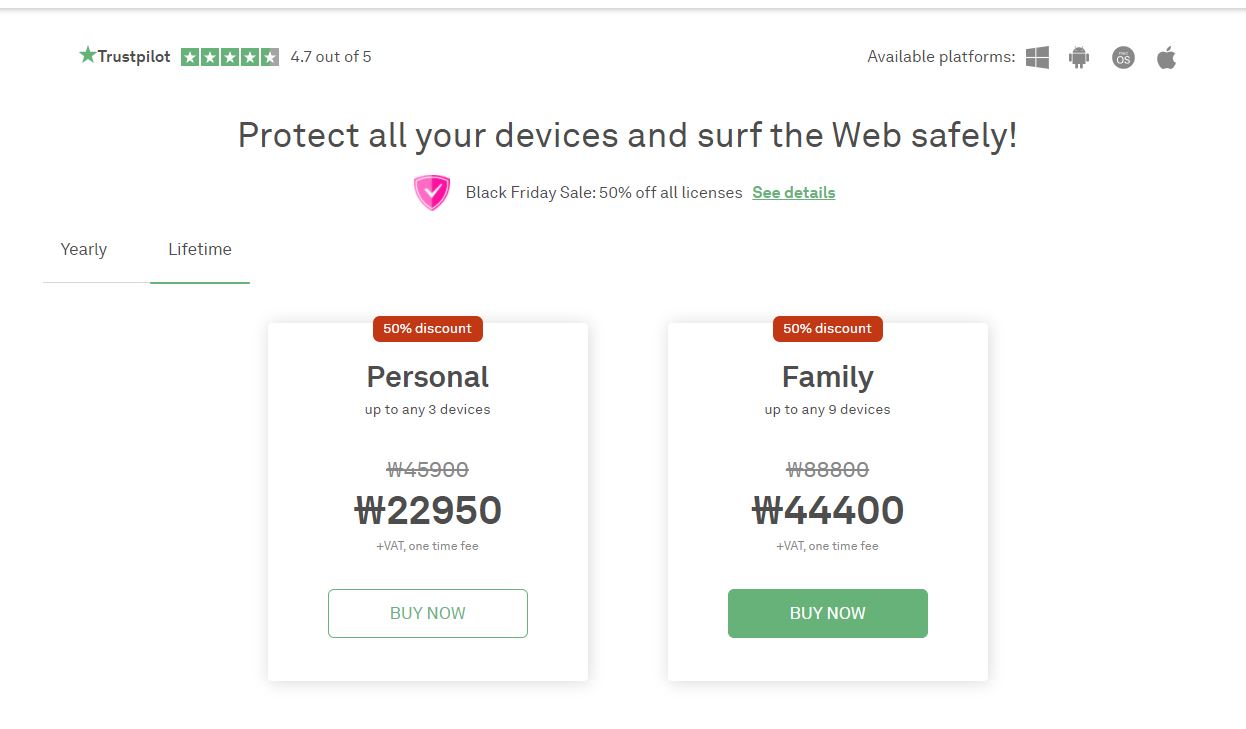Image resolution: width=1246 pixels, height=729 pixels.
Task: Click the Personal plan title
Action: click(427, 377)
